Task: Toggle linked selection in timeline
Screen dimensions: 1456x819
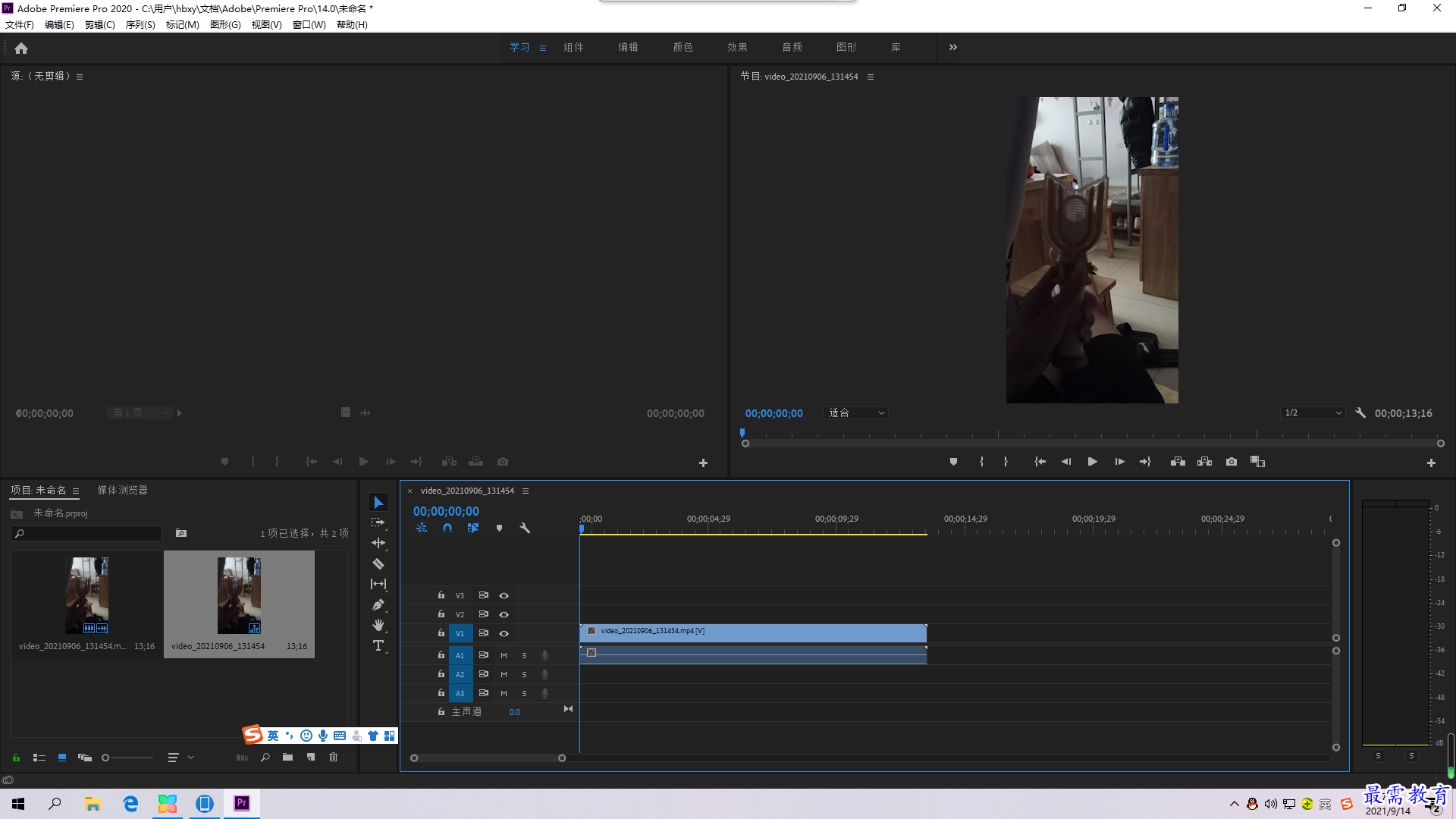Action: pyautogui.click(x=473, y=528)
